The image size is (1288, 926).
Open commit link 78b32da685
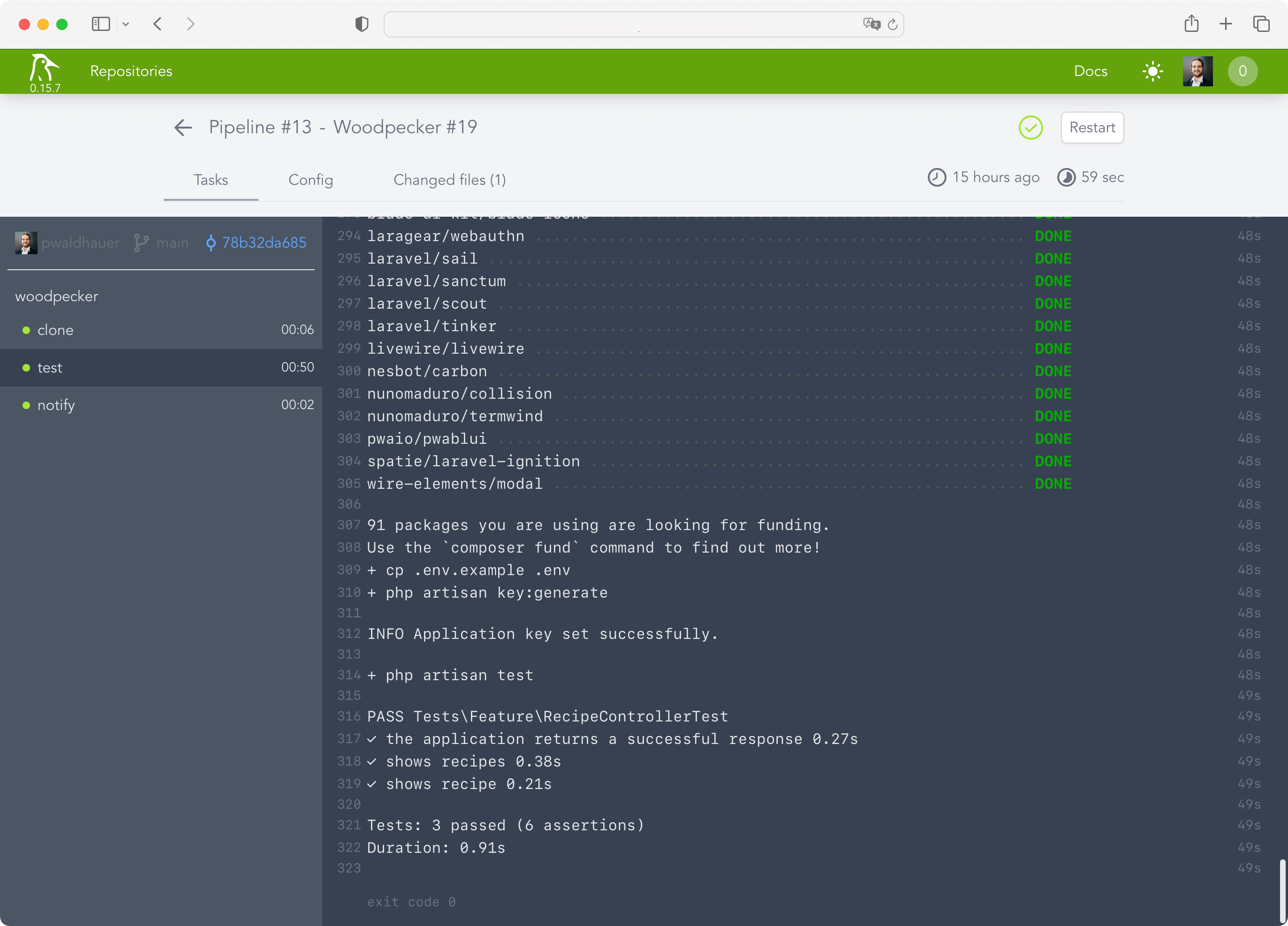point(264,243)
